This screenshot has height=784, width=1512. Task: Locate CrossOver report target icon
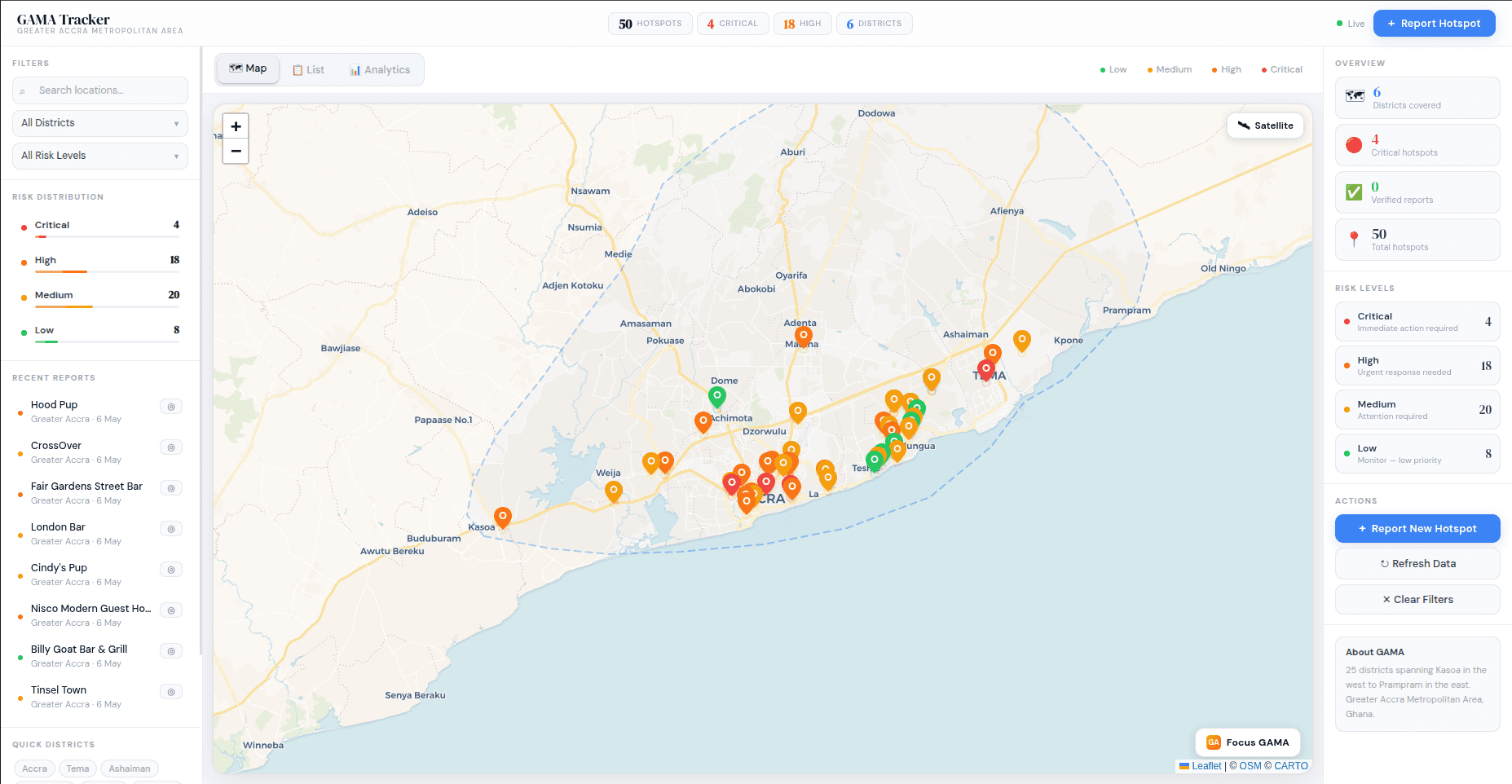point(171,447)
